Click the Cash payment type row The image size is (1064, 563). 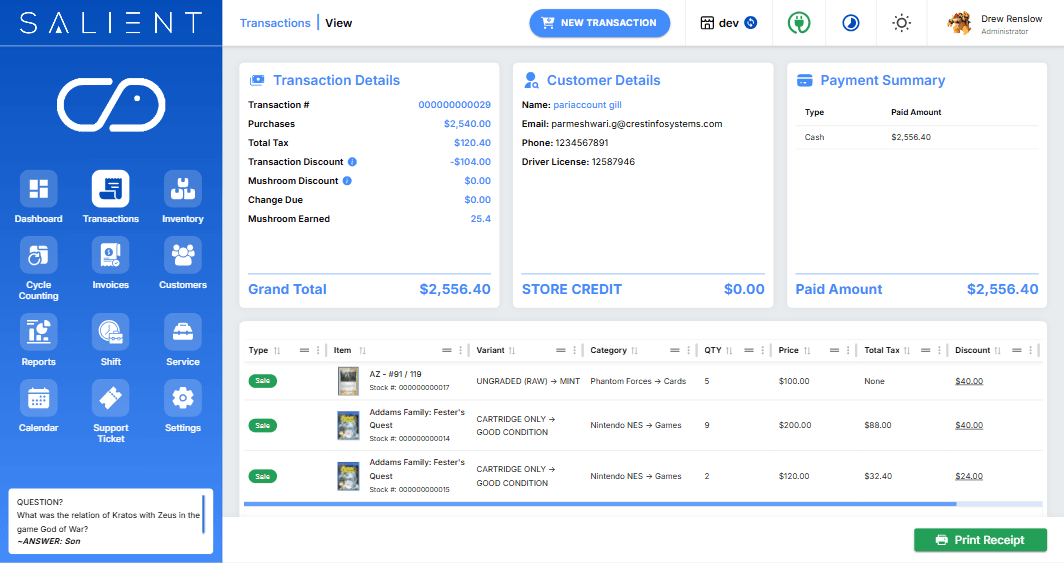[917, 137]
